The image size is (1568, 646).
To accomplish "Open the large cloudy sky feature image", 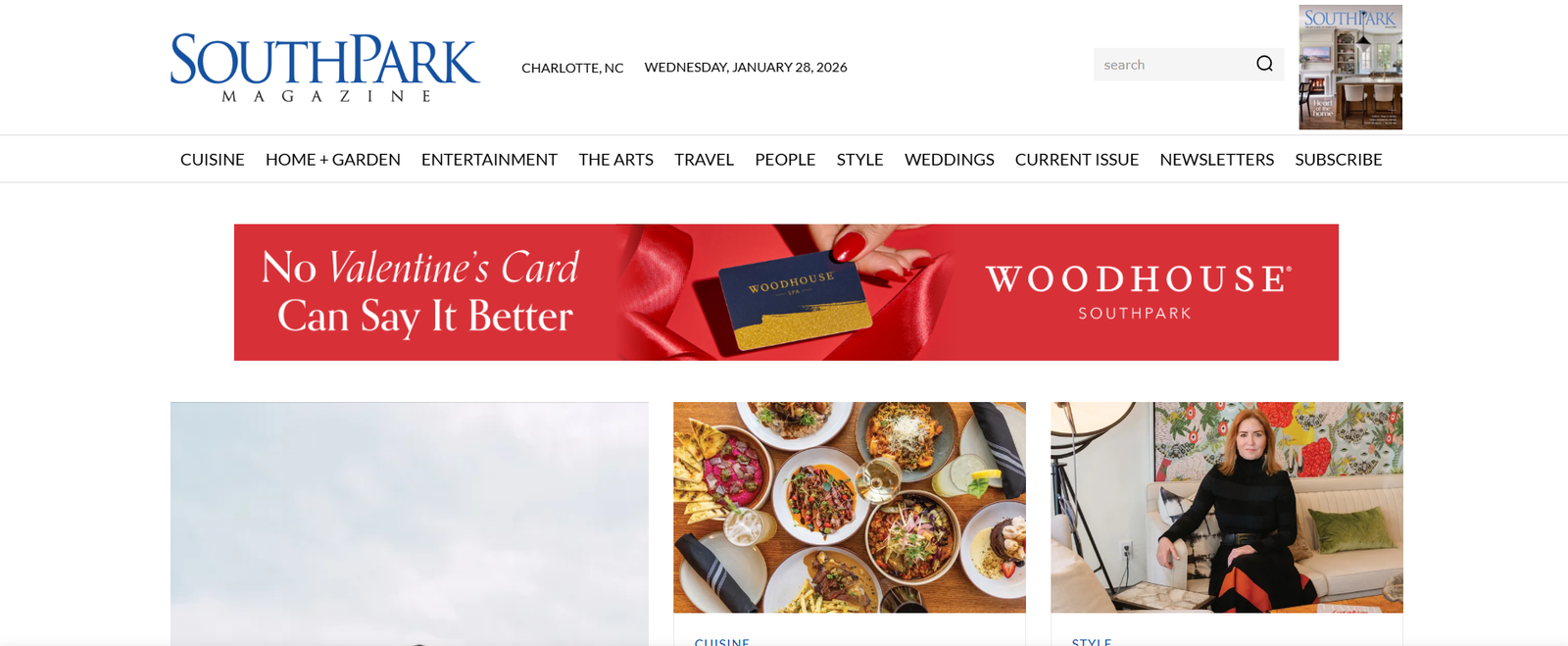I will [410, 523].
